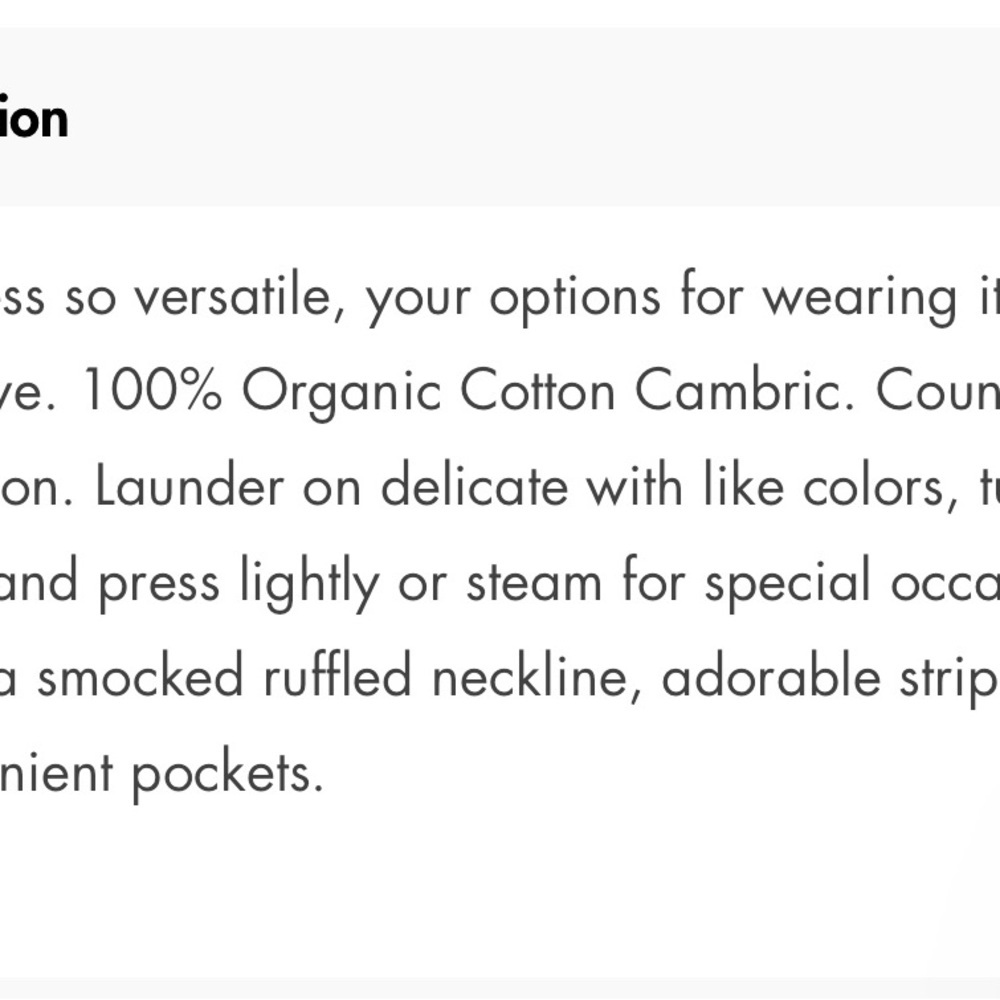Viewport: 1000px width, 1000px height.
Task: Click the word 'colors,' in care text
Action: click(881, 487)
